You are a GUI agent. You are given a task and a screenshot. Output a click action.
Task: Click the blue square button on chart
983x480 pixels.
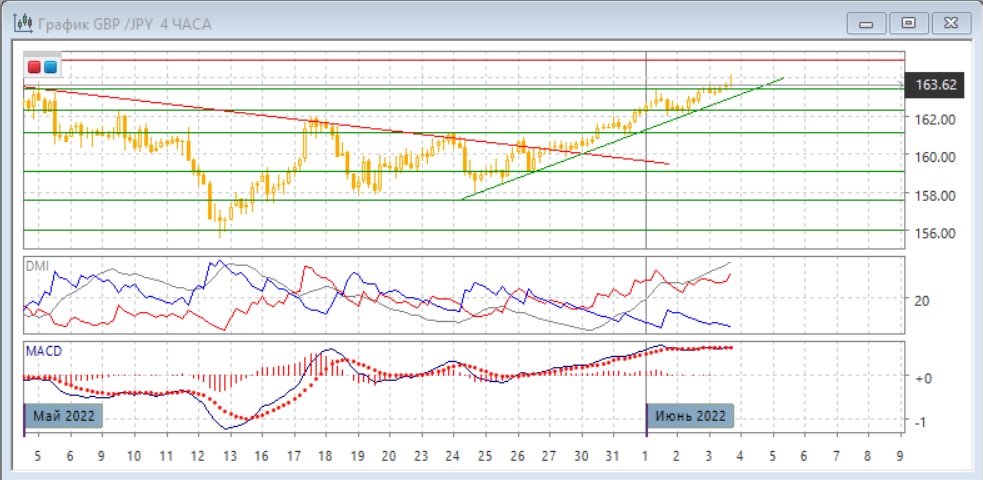click(x=50, y=67)
